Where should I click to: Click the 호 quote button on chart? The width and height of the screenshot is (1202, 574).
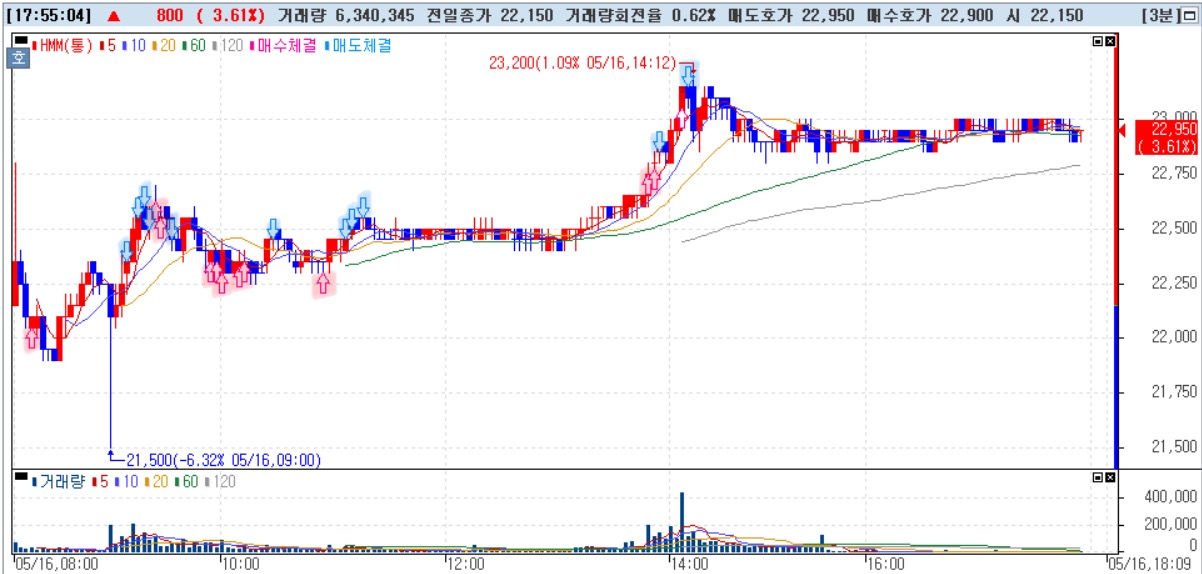coord(19,59)
